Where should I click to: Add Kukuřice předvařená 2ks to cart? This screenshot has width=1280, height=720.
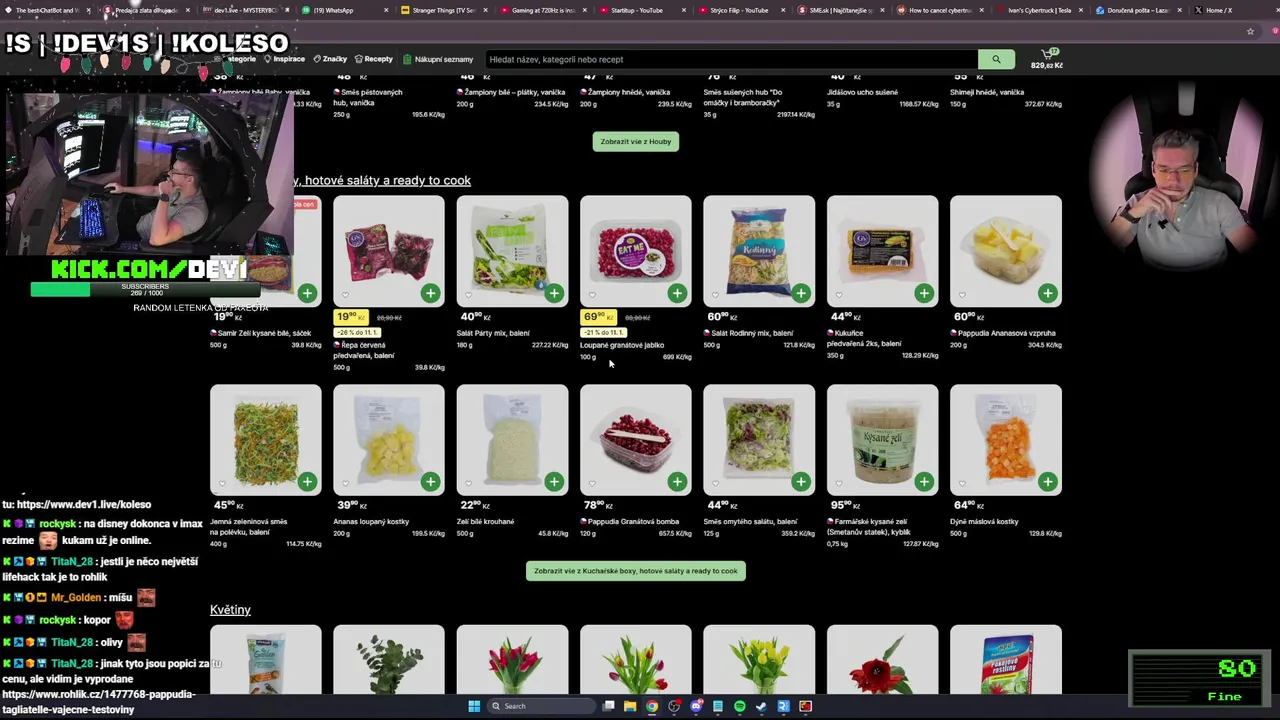coord(924,293)
